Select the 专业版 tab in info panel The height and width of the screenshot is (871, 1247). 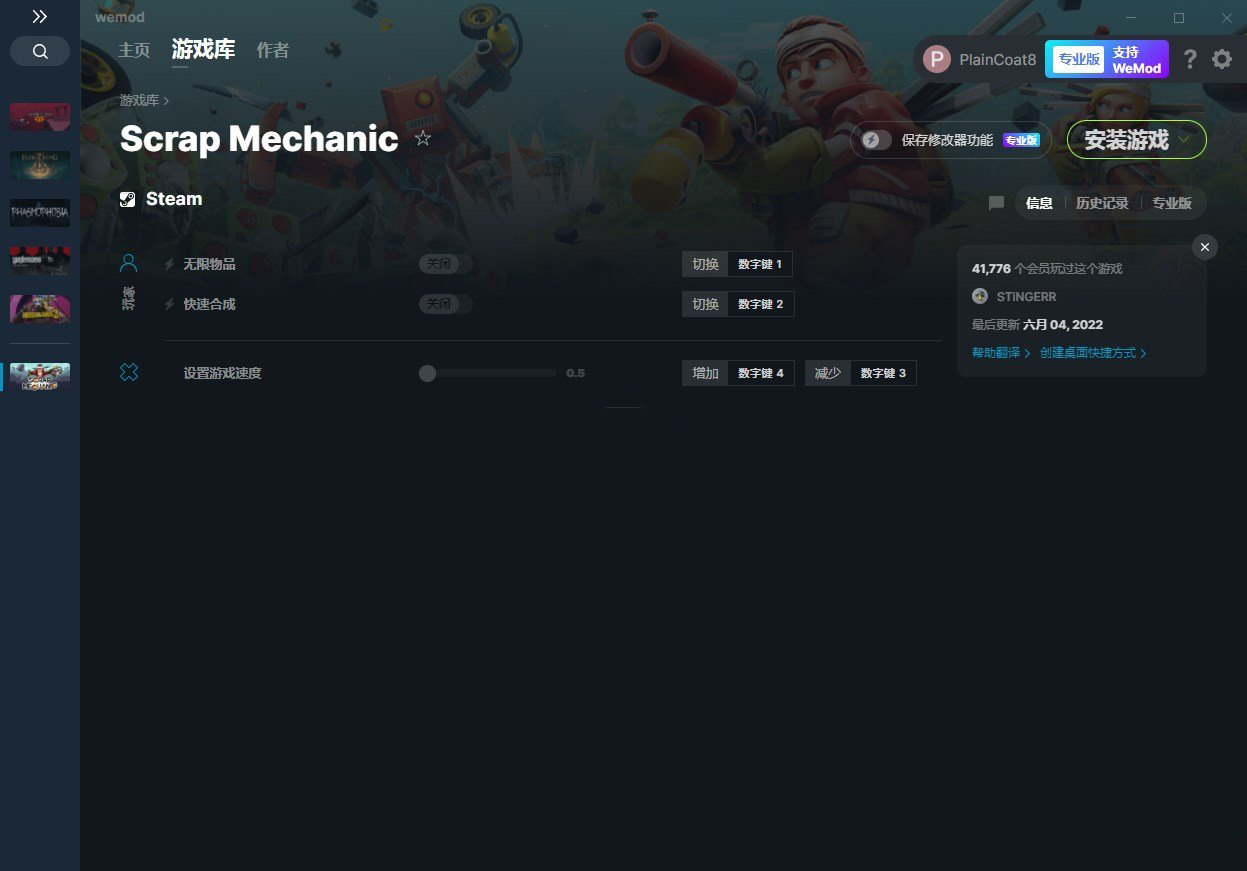(1172, 203)
